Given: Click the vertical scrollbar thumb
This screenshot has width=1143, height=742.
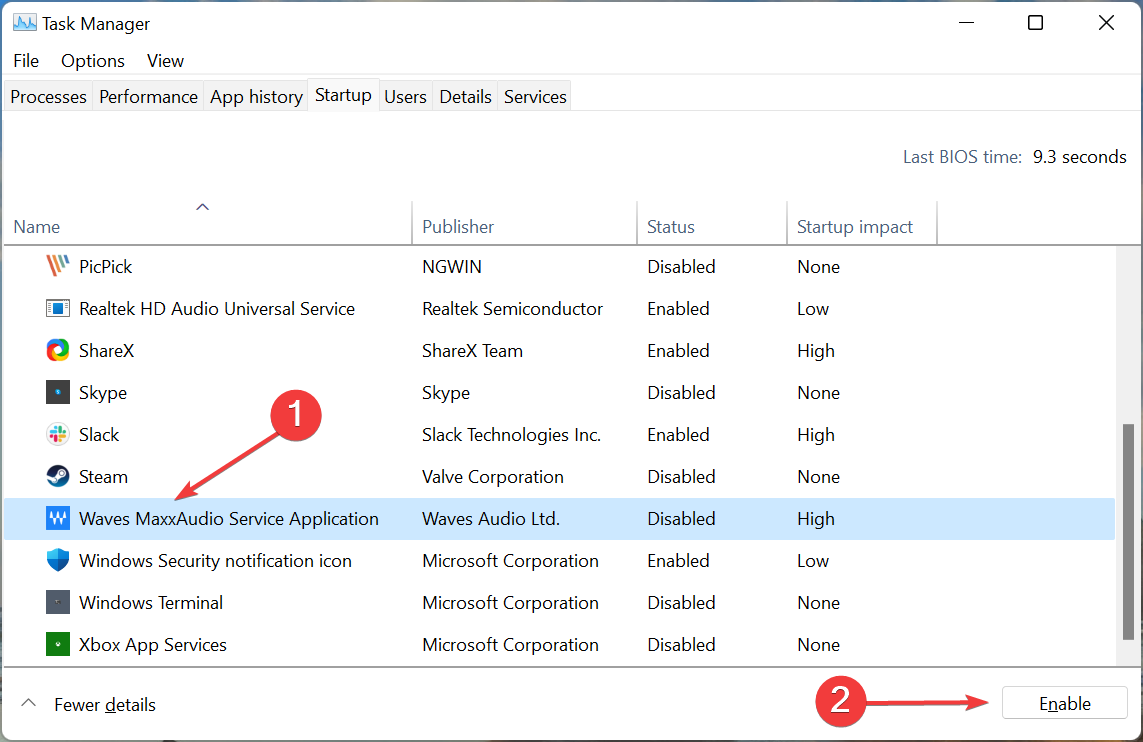Looking at the screenshot, I should [x=1128, y=532].
